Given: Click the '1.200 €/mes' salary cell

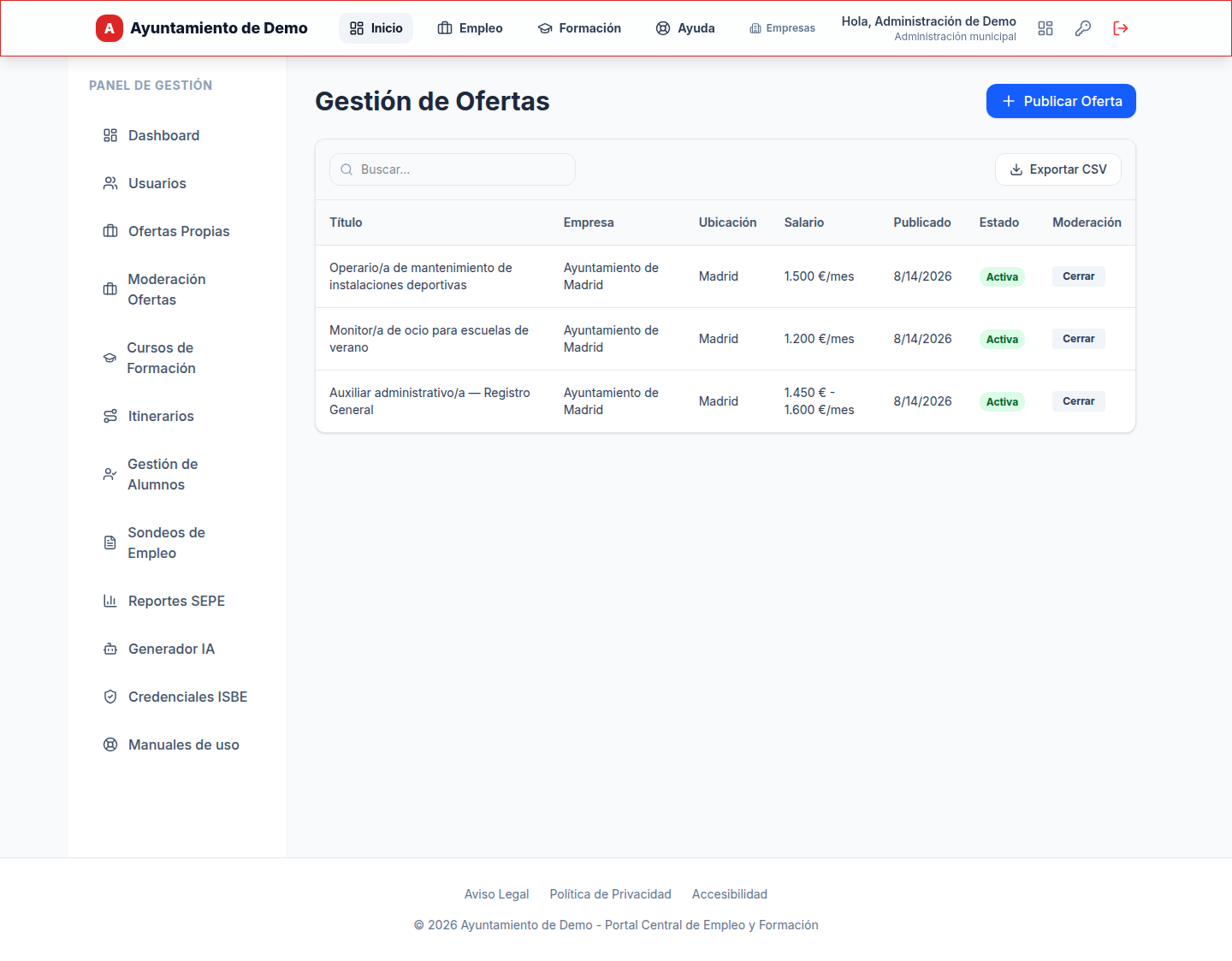Looking at the screenshot, I should tap(820, 339).
